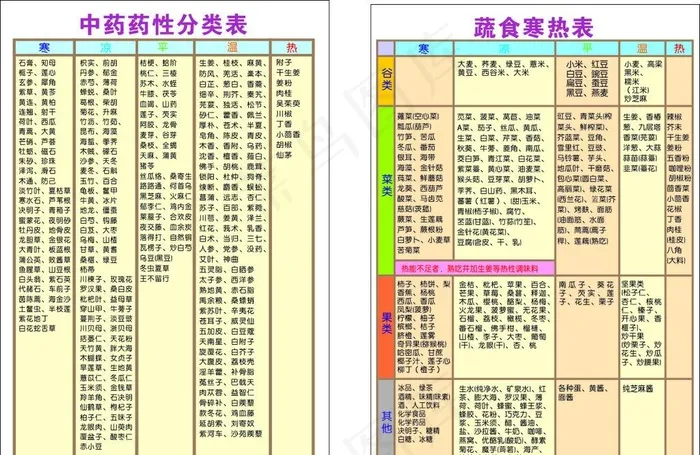Click the 其他 row label
The image size is (700, 455).
click(387, 422)
